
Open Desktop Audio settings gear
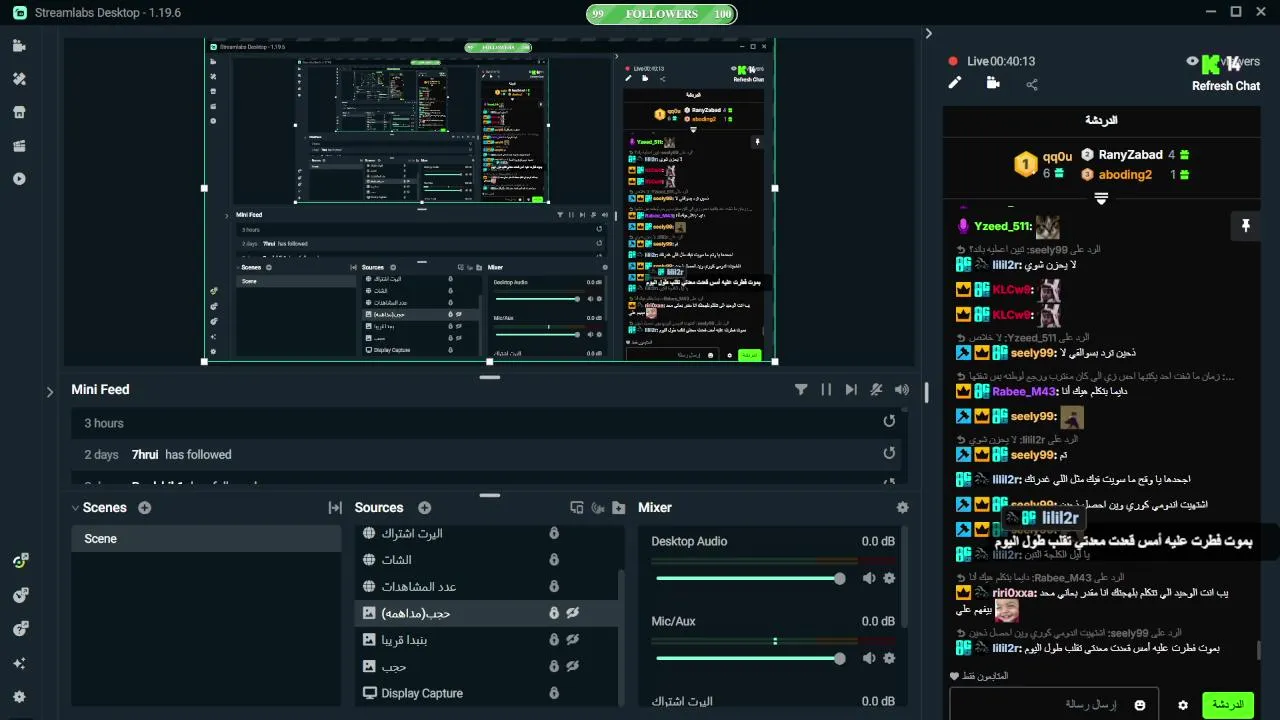tap(889, 578)
